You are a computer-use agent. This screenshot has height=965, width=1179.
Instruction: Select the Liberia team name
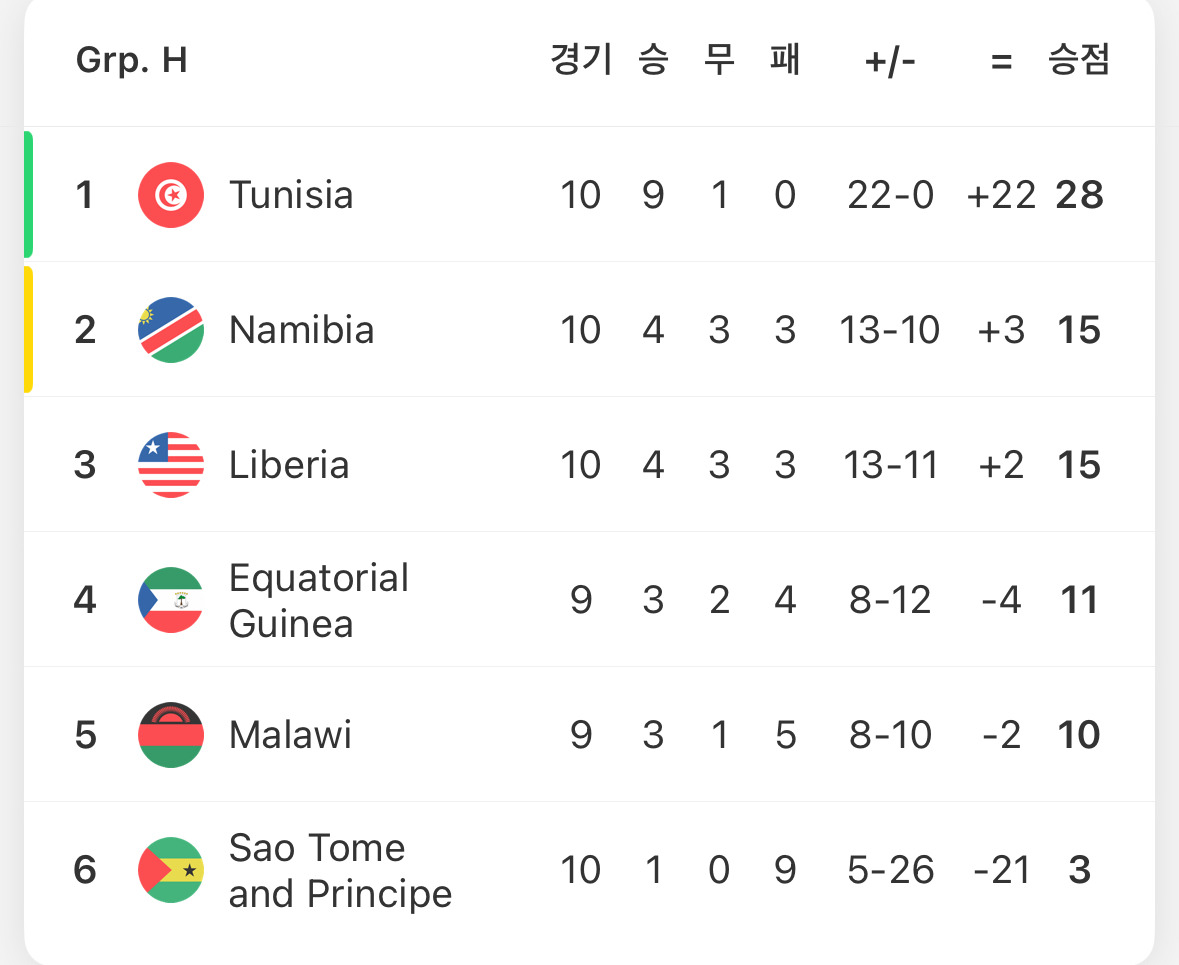(x=289, y=465)
